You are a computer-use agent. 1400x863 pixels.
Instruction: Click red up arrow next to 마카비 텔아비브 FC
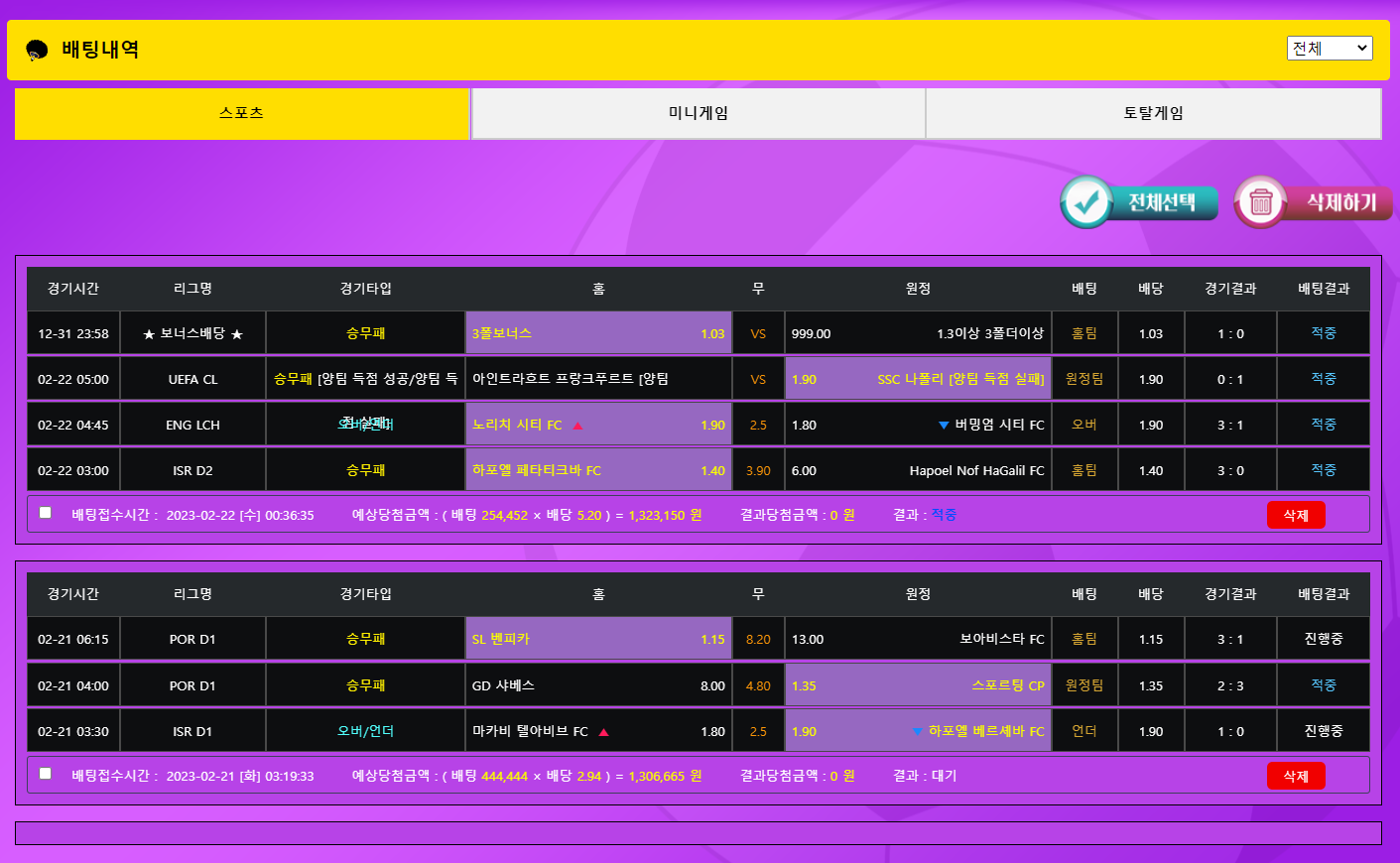(x=603, y=732)
